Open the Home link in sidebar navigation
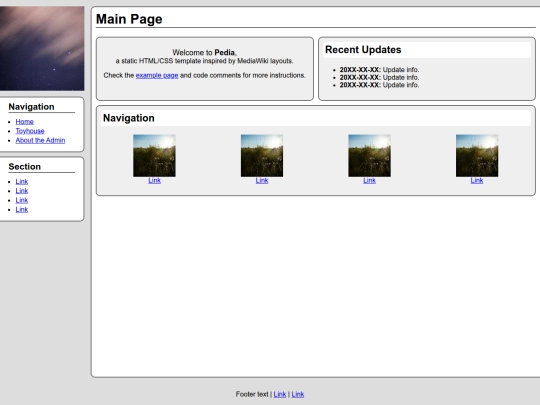Image resolution: width=540 pixels, height=405 pixels. click(x=24, y=122)
